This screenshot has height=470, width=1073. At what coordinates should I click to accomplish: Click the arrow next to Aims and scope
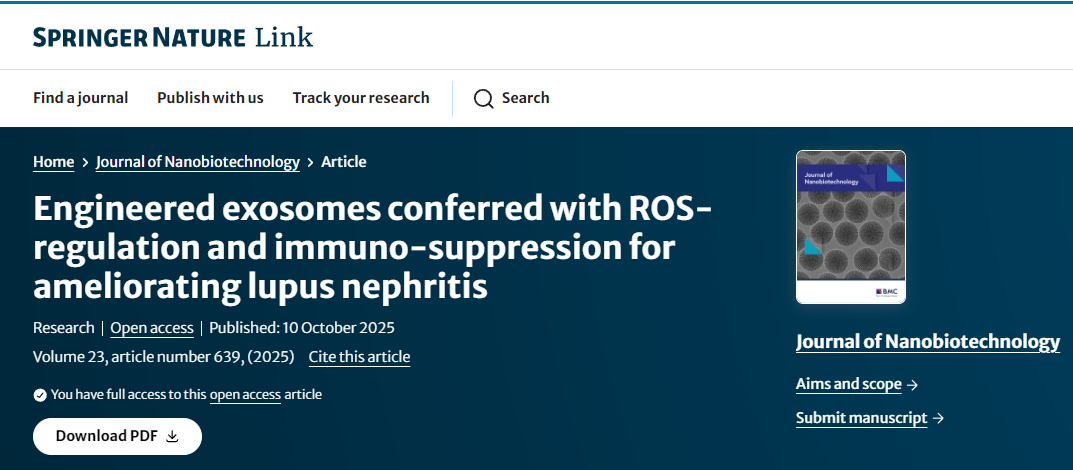click(x=912, y=385)
